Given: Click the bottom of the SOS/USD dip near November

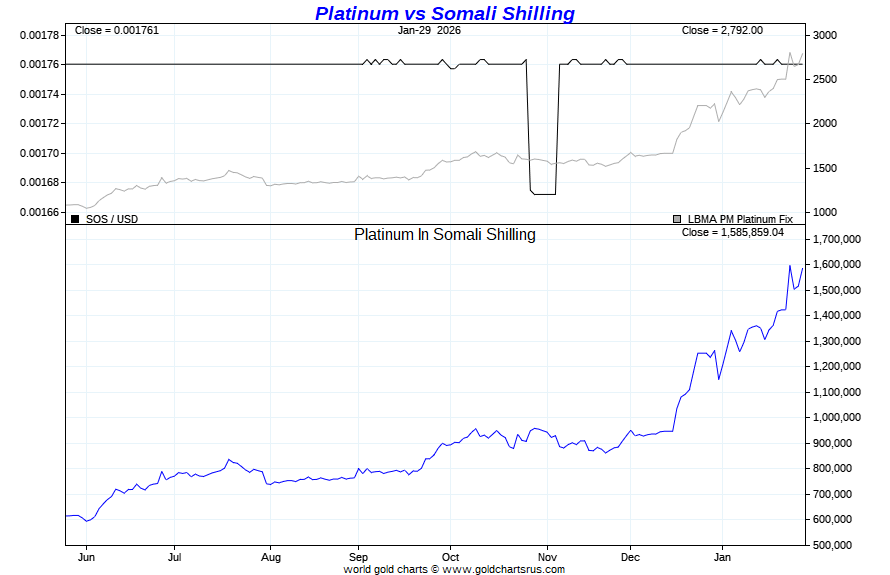Looking at the screenshot, I should pyautogui.click(x=544, y=194).
